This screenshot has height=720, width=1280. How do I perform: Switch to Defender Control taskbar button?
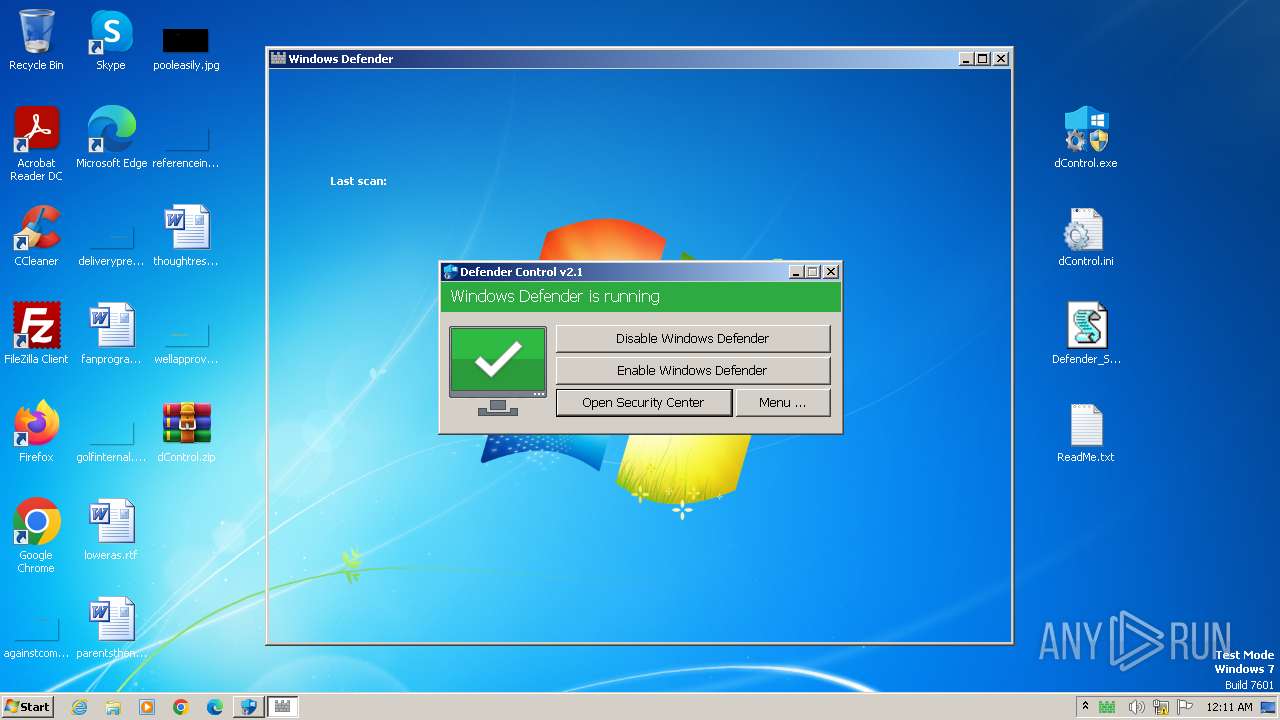click(x=248, y=707)
